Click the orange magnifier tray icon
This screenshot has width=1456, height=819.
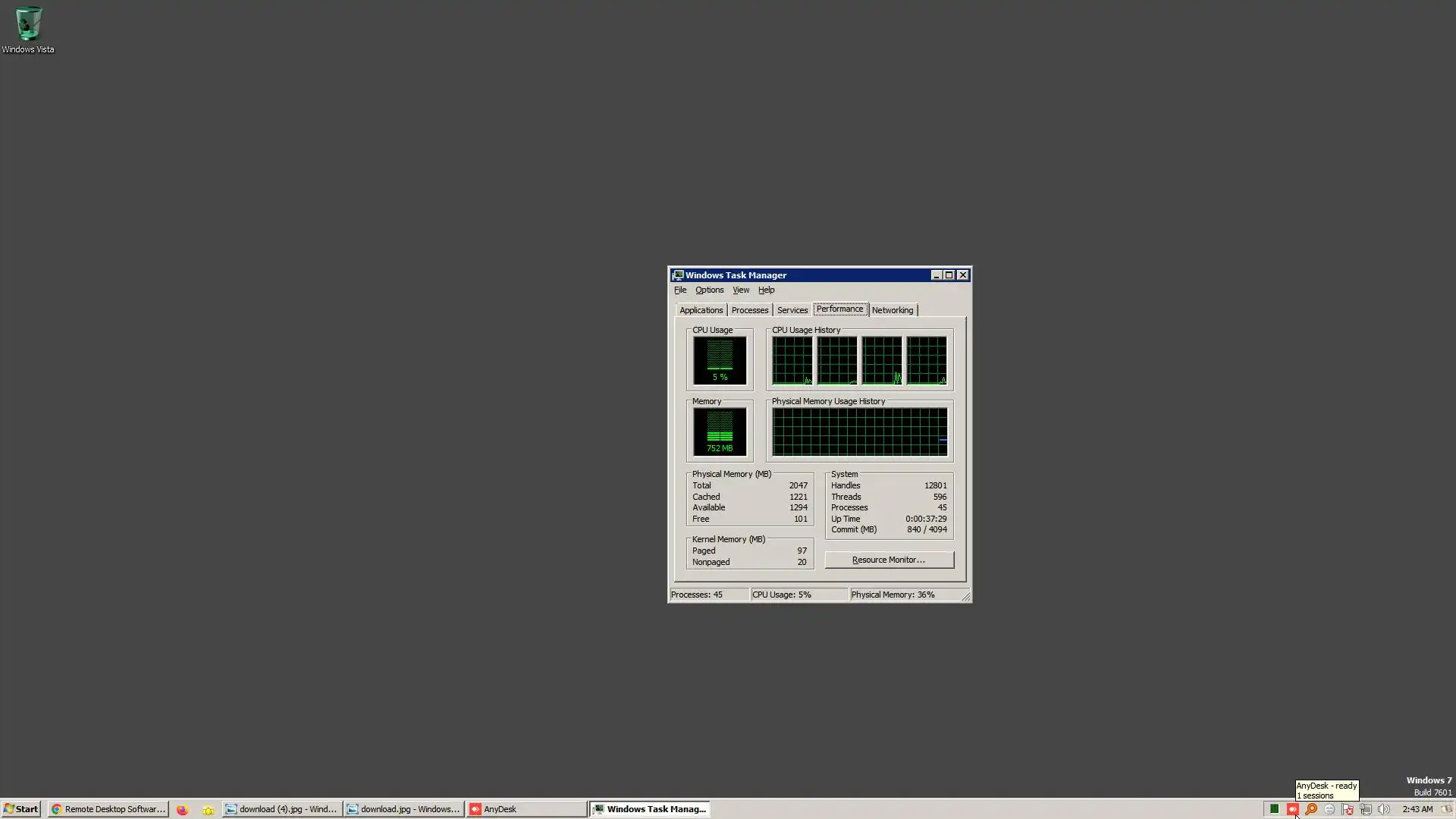coord(1310,809)
